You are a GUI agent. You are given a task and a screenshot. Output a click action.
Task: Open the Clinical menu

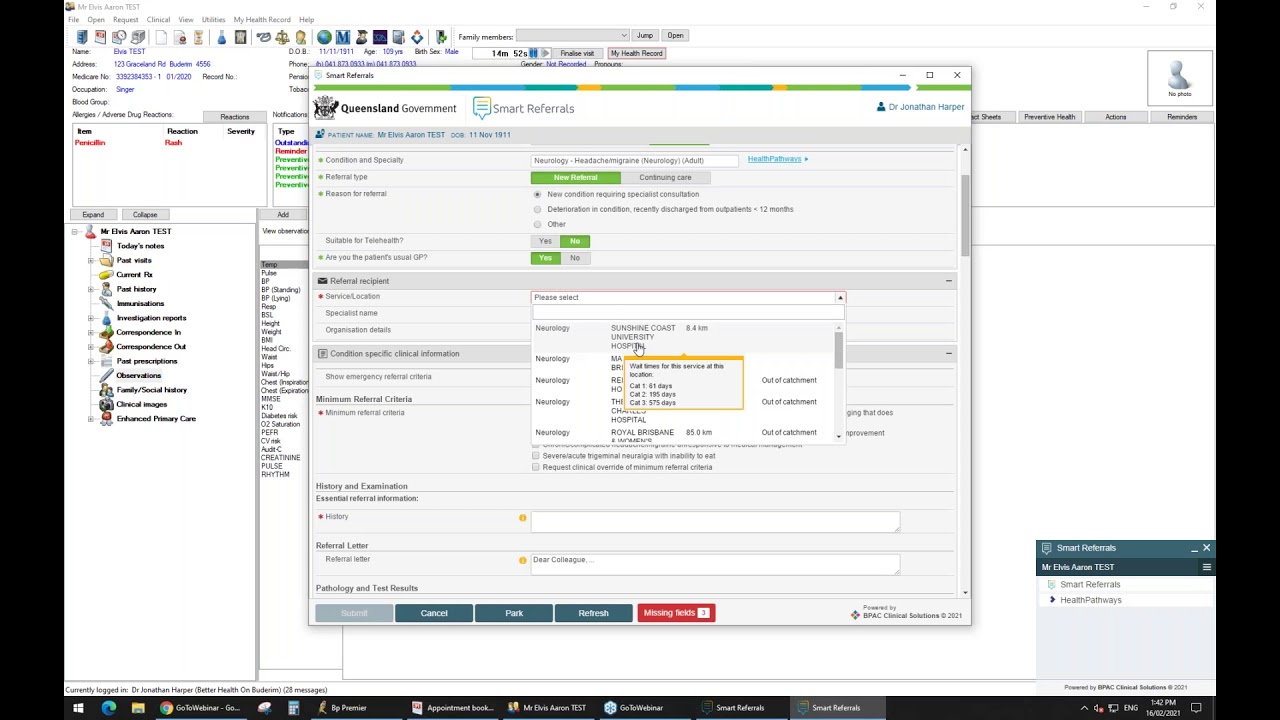pyautogui.click(x=158, y=20)
